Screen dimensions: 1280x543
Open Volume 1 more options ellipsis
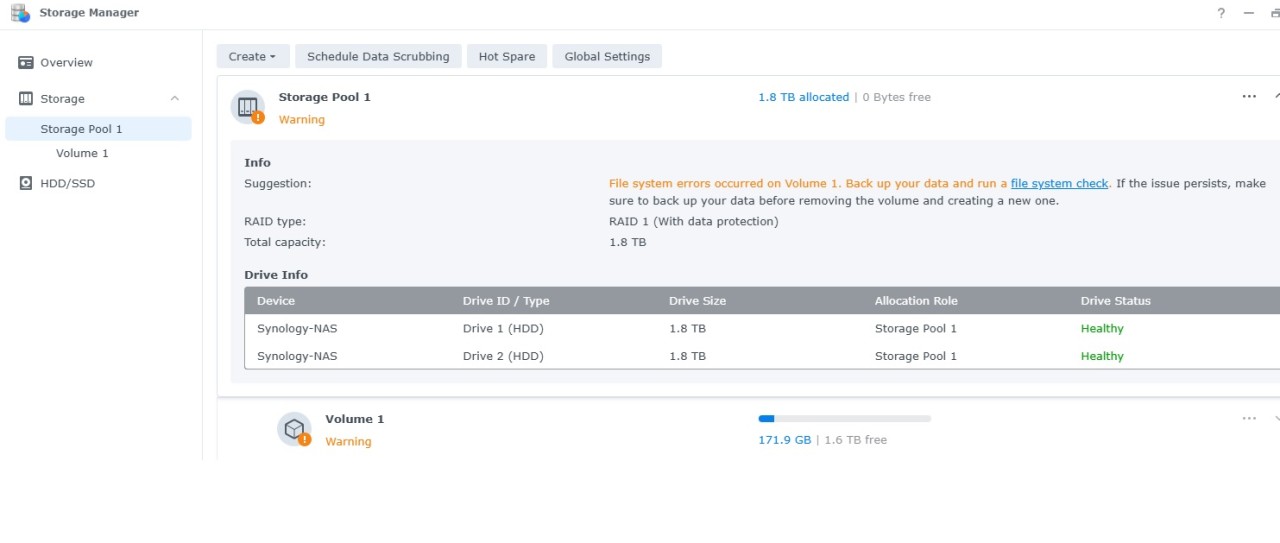tap(1249, 419)
